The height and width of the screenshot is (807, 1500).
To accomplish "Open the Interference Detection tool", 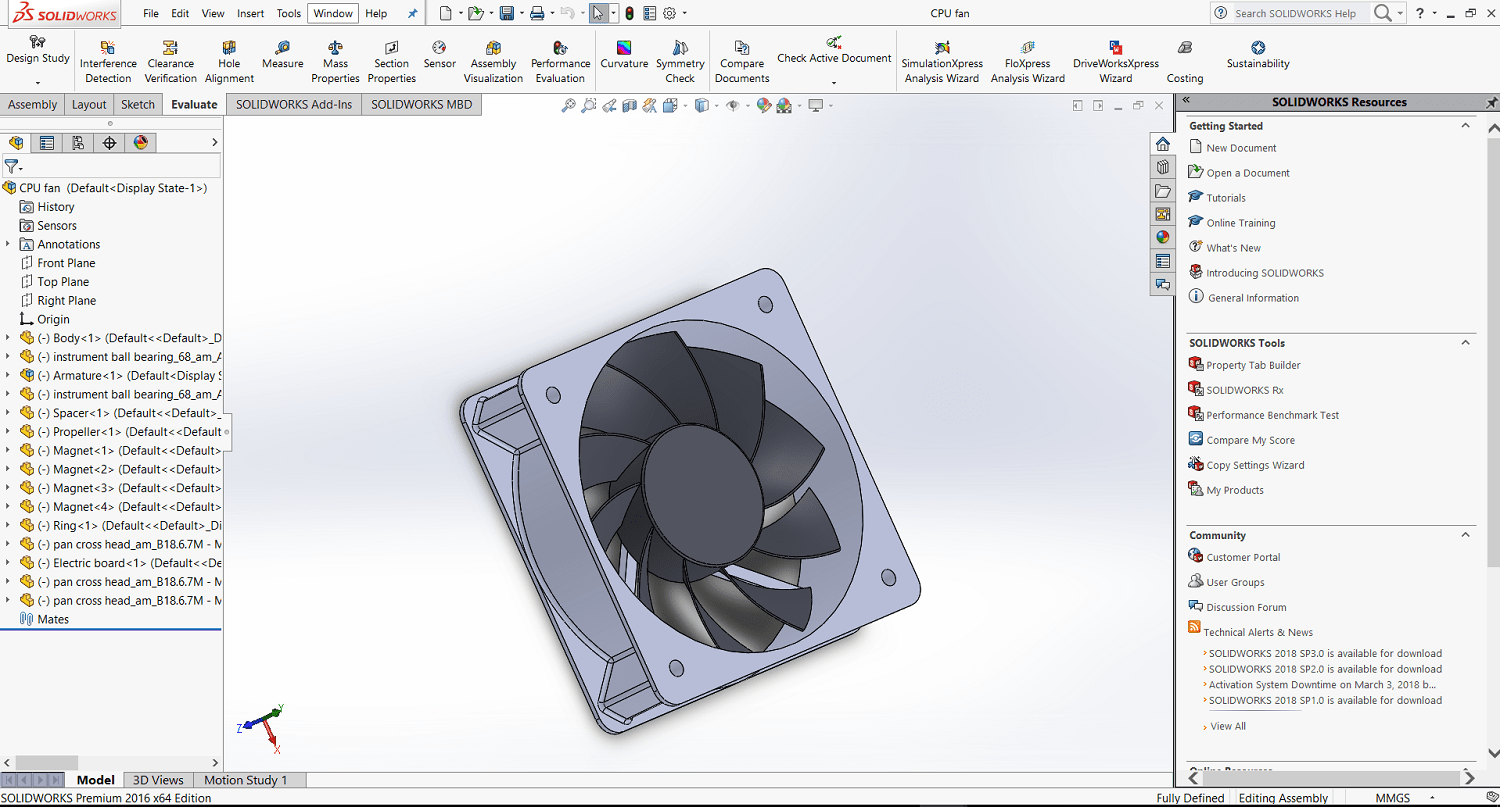I will [108, 62].
